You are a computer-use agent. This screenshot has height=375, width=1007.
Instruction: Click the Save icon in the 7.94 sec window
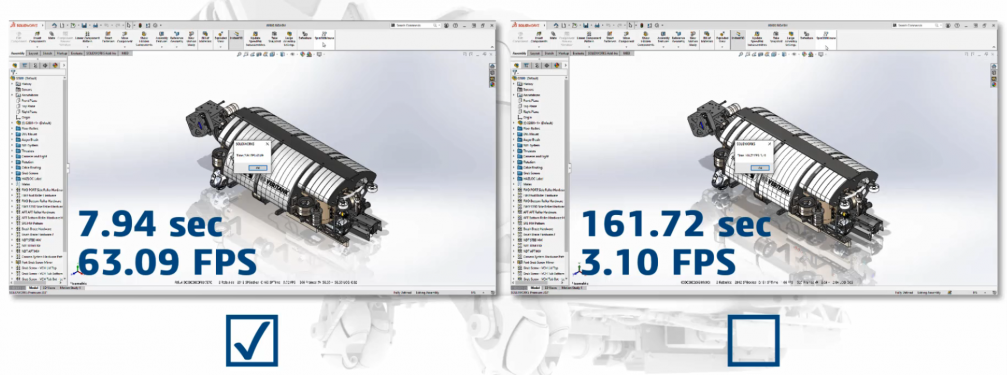(x=84, y=25)
